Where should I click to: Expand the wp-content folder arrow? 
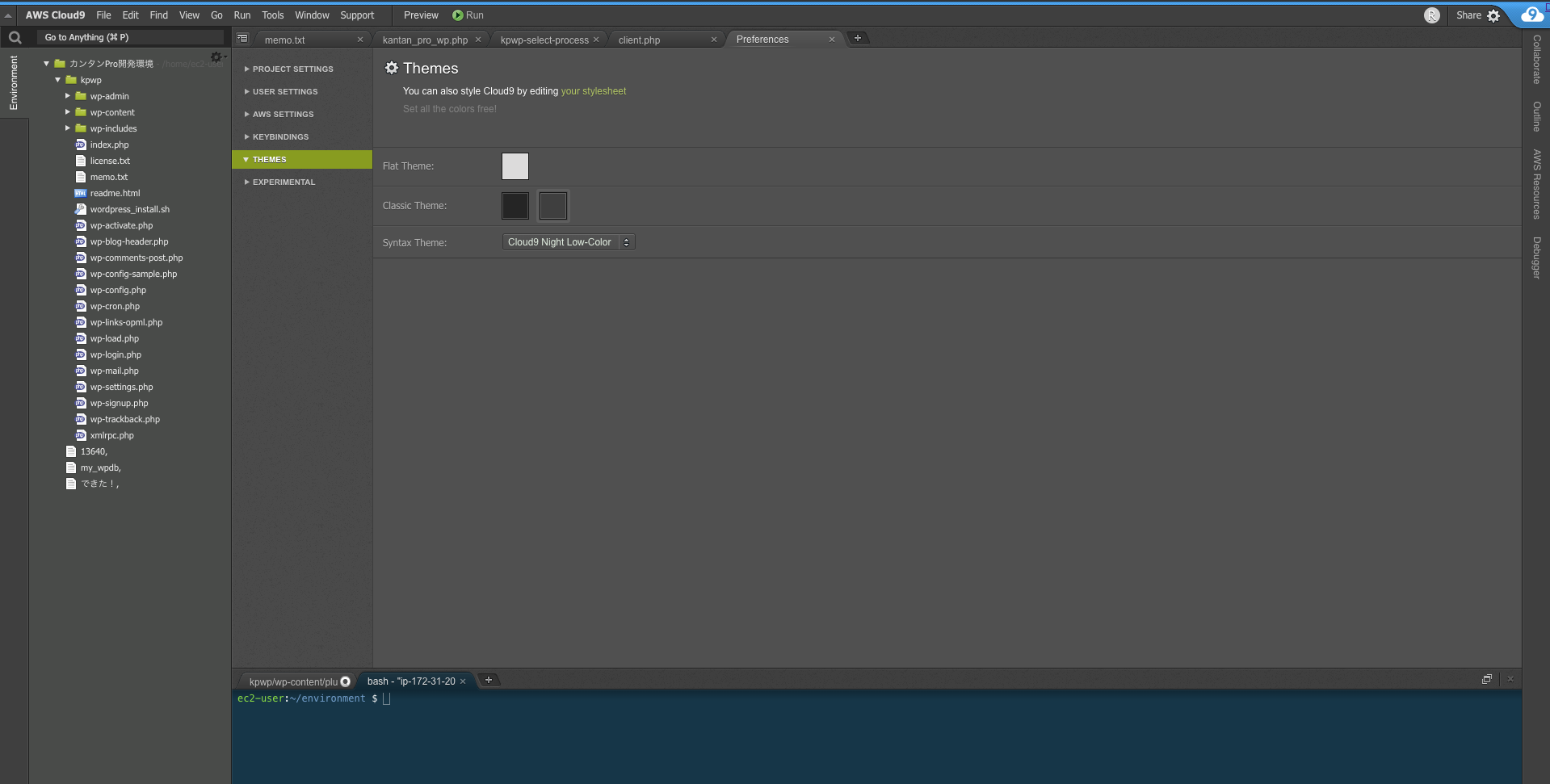pyautogui.click(x=68, y=112)
